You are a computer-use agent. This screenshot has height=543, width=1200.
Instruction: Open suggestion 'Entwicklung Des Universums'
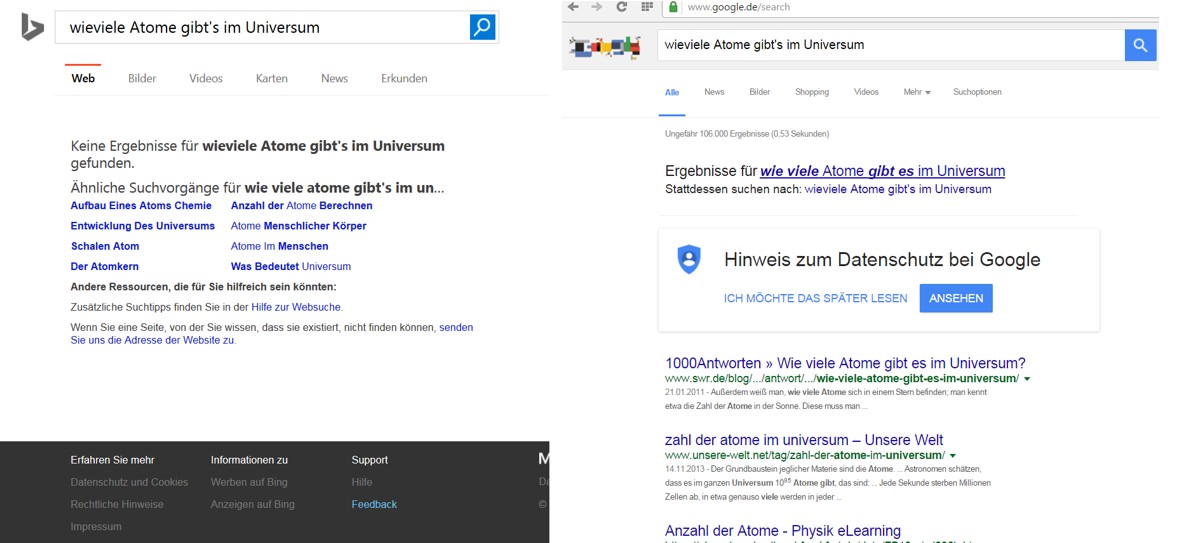143,226
